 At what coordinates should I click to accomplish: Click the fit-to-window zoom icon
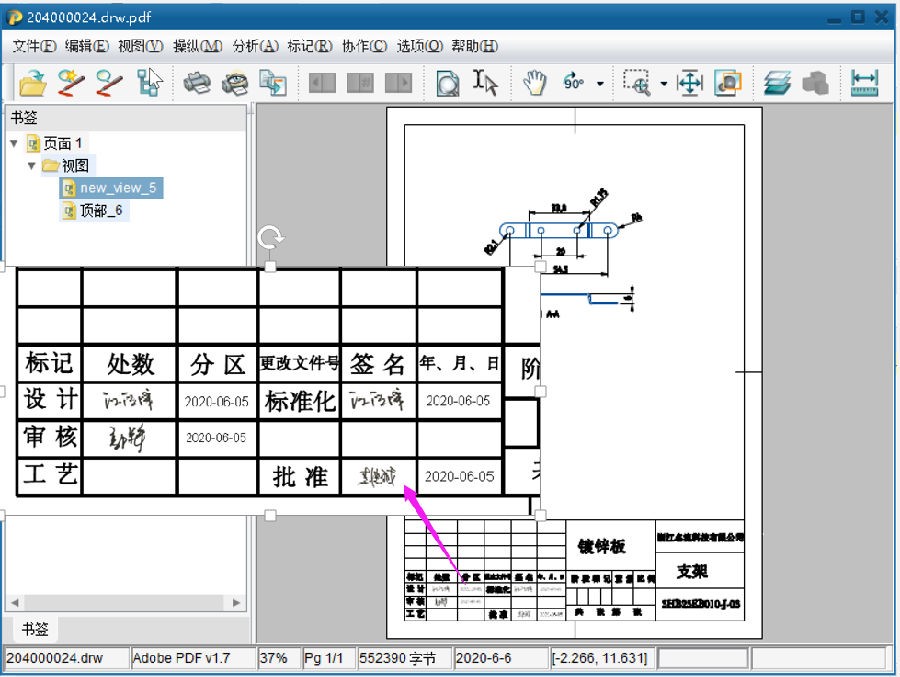click(x=690, y=82)
